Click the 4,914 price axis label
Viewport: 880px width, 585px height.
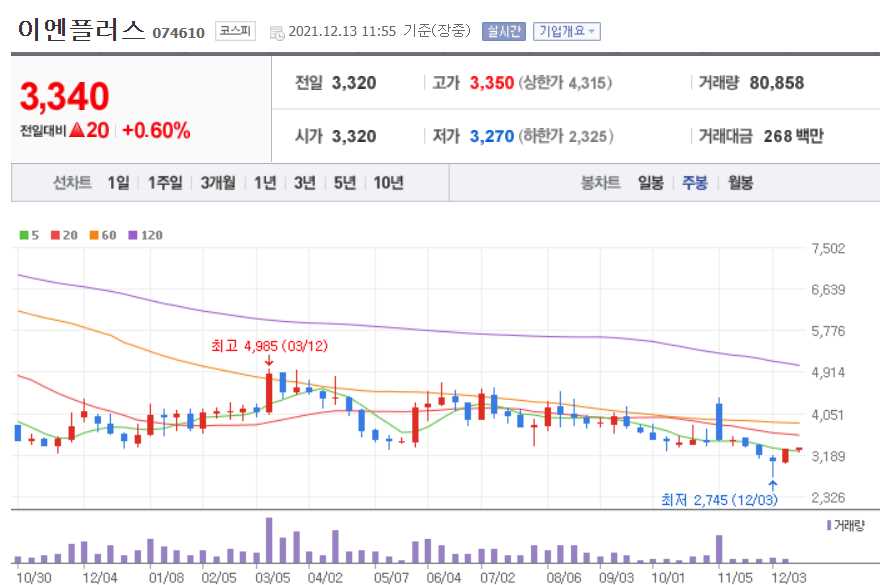click(x=828, y=372)
